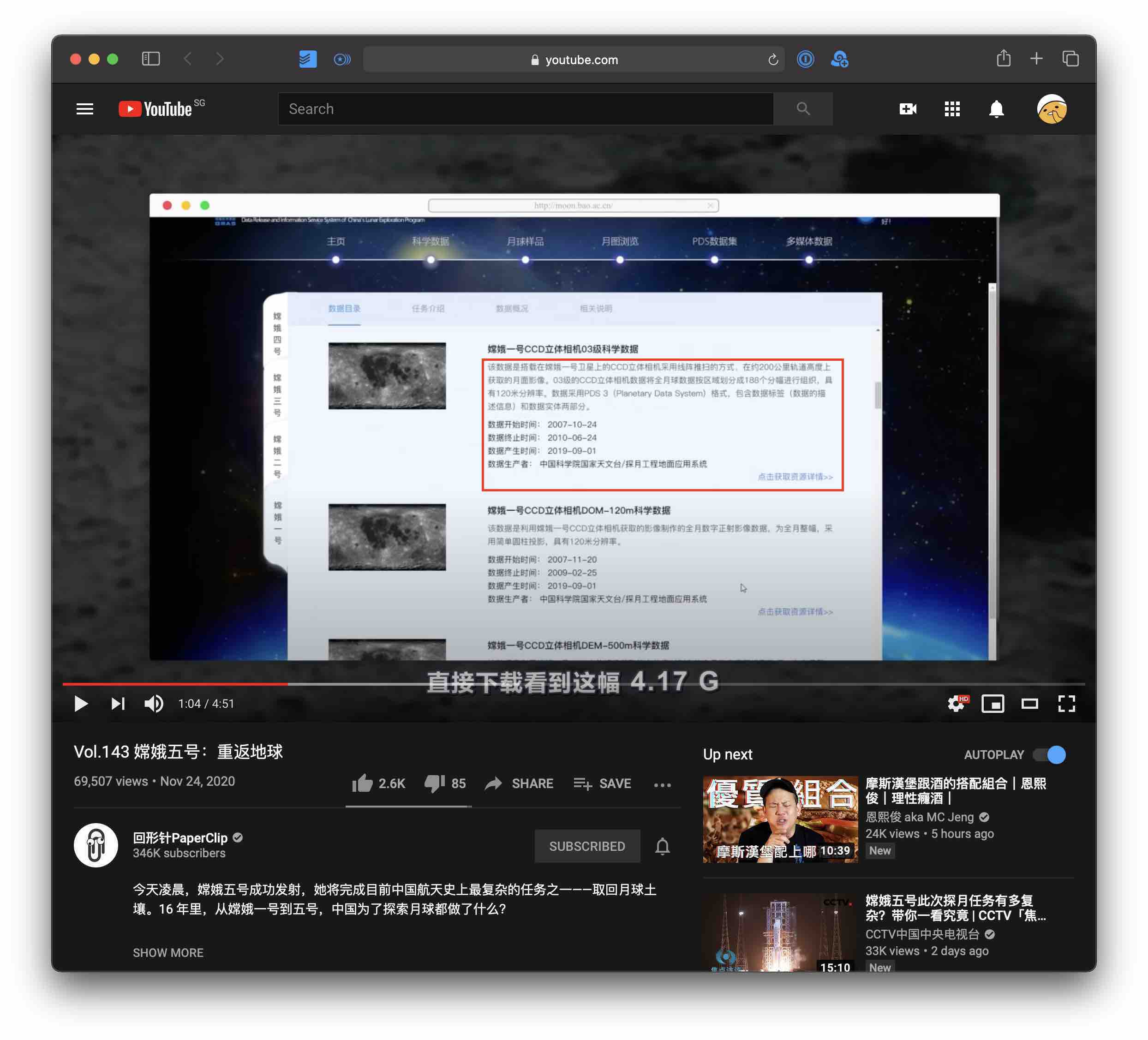Open the 1Password extension icon

805,59
